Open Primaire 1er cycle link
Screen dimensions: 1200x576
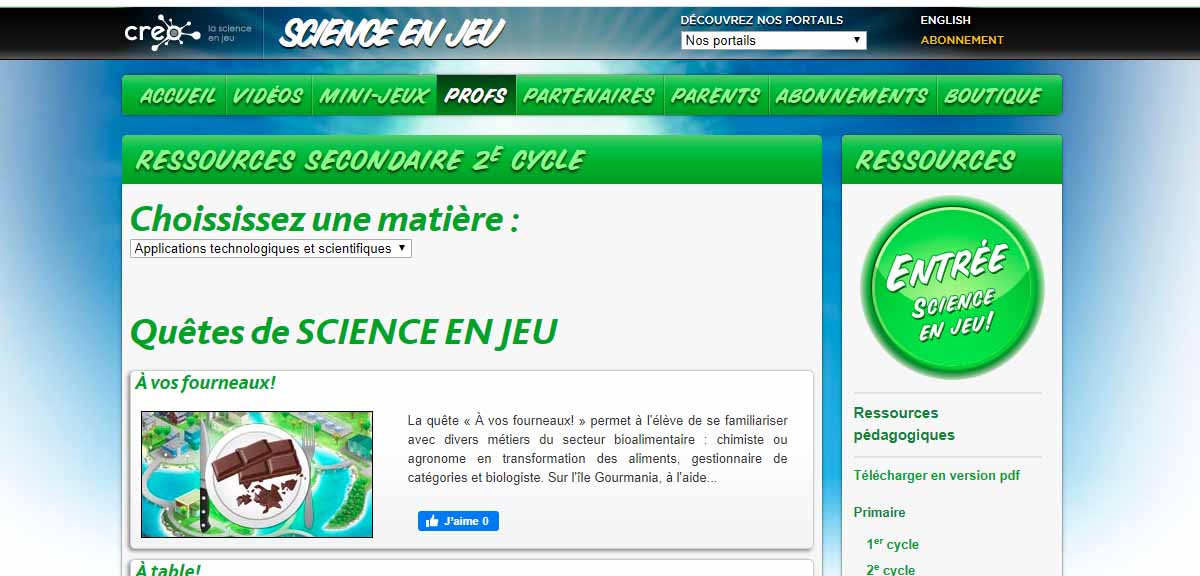pos(893,544)
